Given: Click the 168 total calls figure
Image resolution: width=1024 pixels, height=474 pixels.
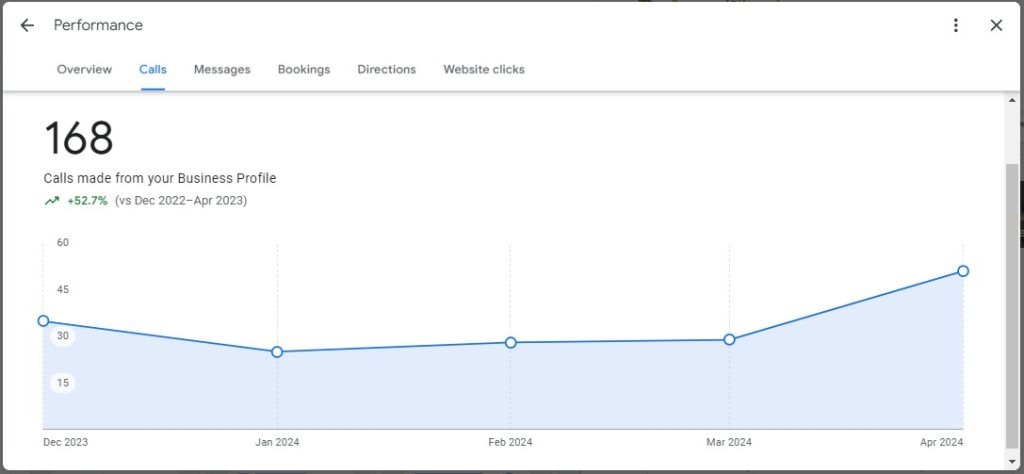Looking at the screenshot, I should pos(79,139).
